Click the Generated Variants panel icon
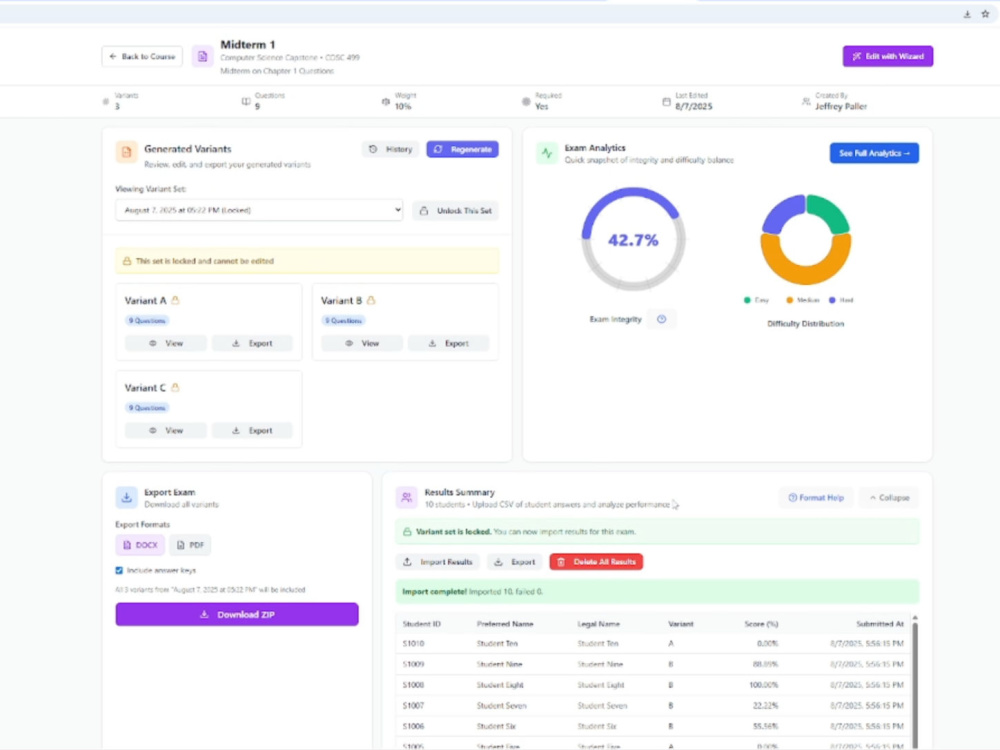The width and height of the screenshot is (1000, 750). (126, 152)
